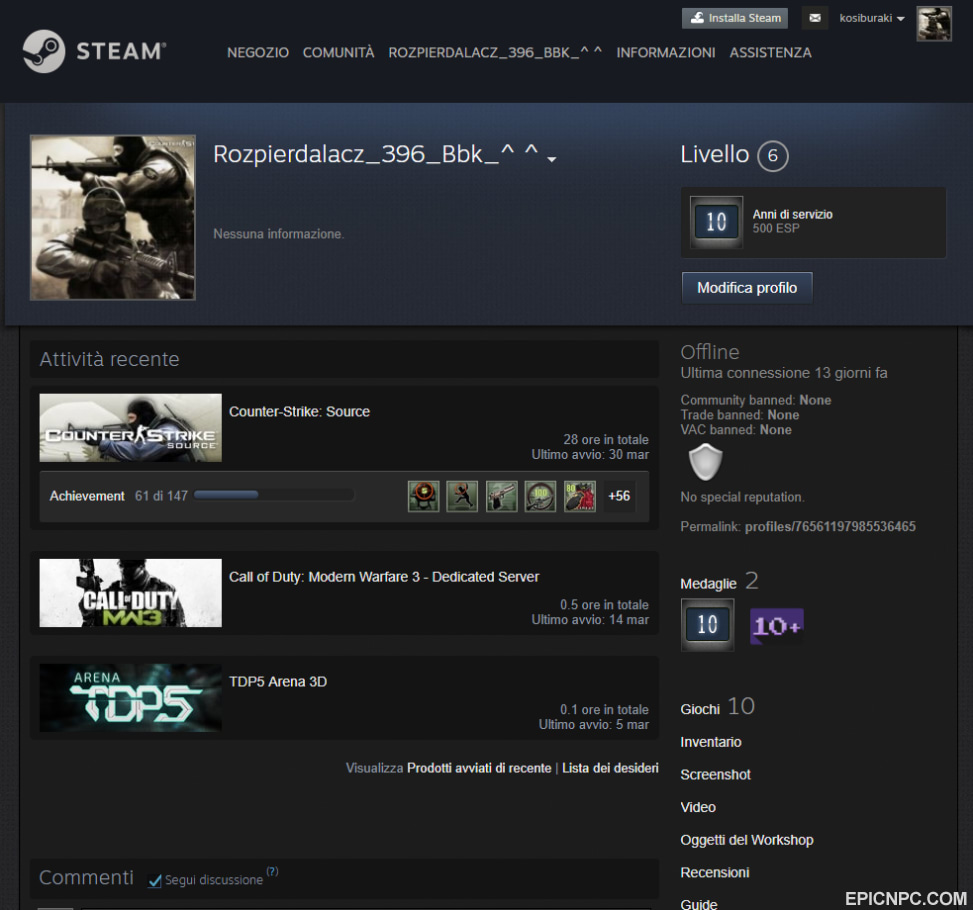Image resolution: width=973 pixels, height=910 pixels.
Task: Open the NEGOZIO menu
Action: tap(258, 53)
